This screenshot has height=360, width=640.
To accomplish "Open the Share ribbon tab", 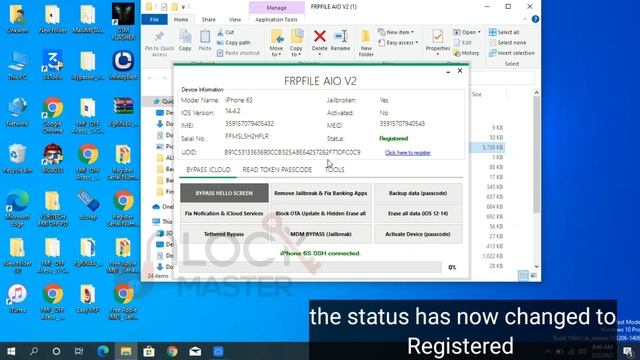I will 208,20.
